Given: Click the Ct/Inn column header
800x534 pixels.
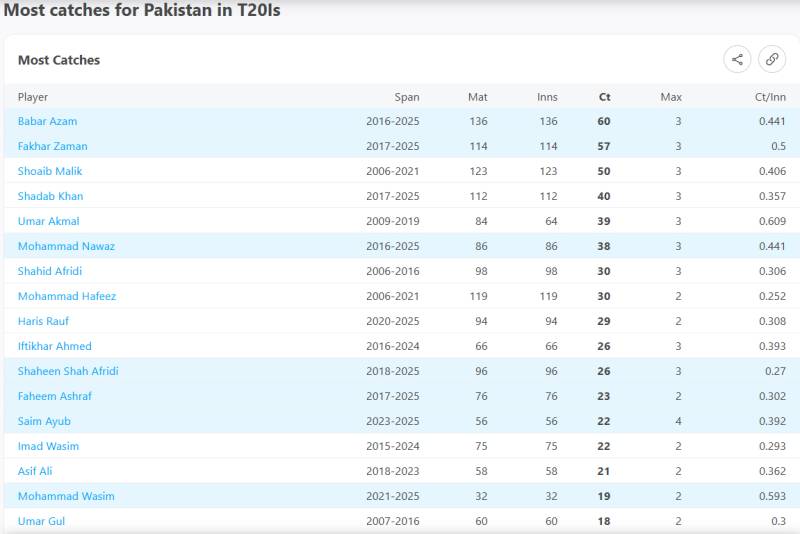Looking at the screenshot, I should coord(770,97).
